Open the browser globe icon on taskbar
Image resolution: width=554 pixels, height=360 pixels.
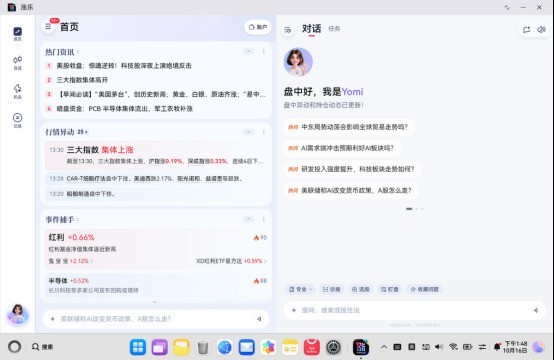pos(225,347)
